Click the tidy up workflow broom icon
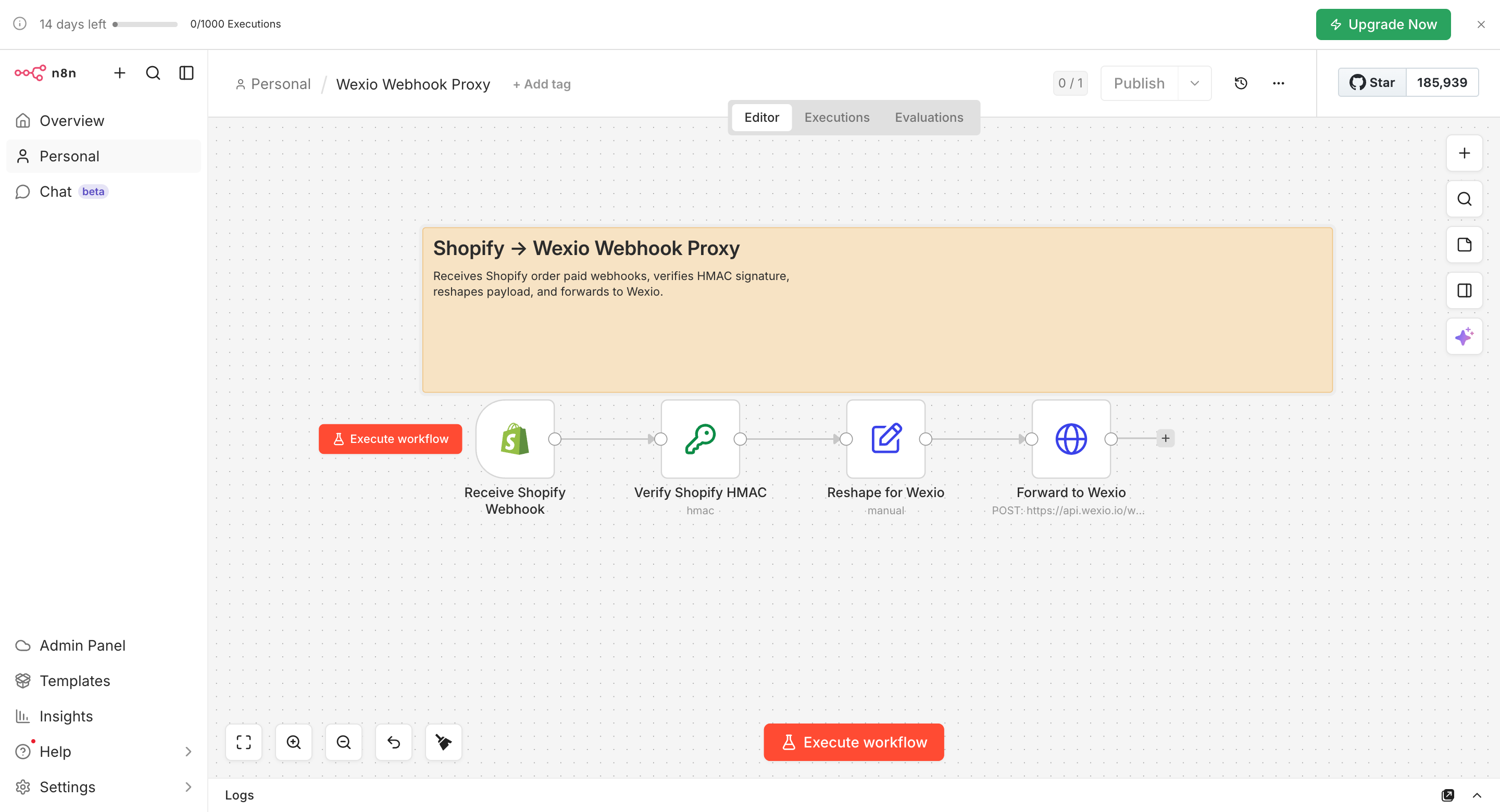This screenshot has width=1500, height=812. pos(443,742)
